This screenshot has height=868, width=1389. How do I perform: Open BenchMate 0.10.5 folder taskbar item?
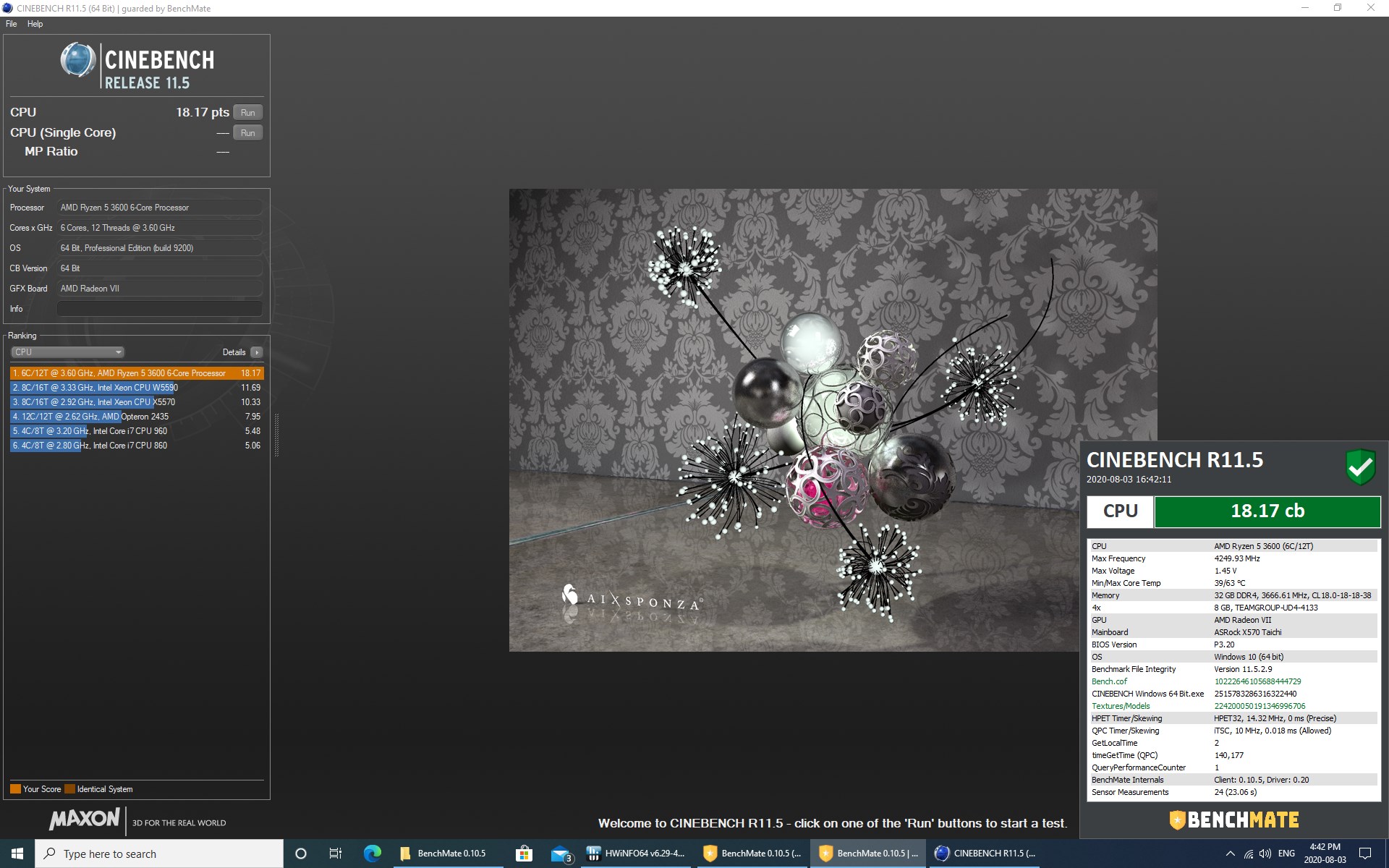(x=446, y=854)
